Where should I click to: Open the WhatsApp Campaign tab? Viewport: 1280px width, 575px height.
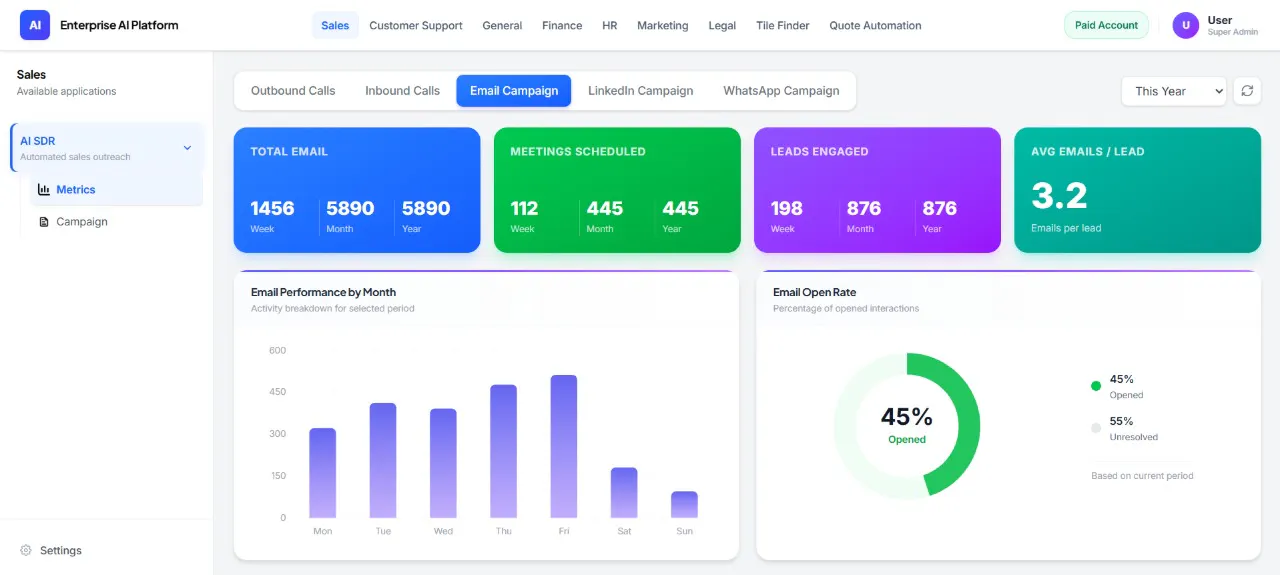[x=781, y=91]
